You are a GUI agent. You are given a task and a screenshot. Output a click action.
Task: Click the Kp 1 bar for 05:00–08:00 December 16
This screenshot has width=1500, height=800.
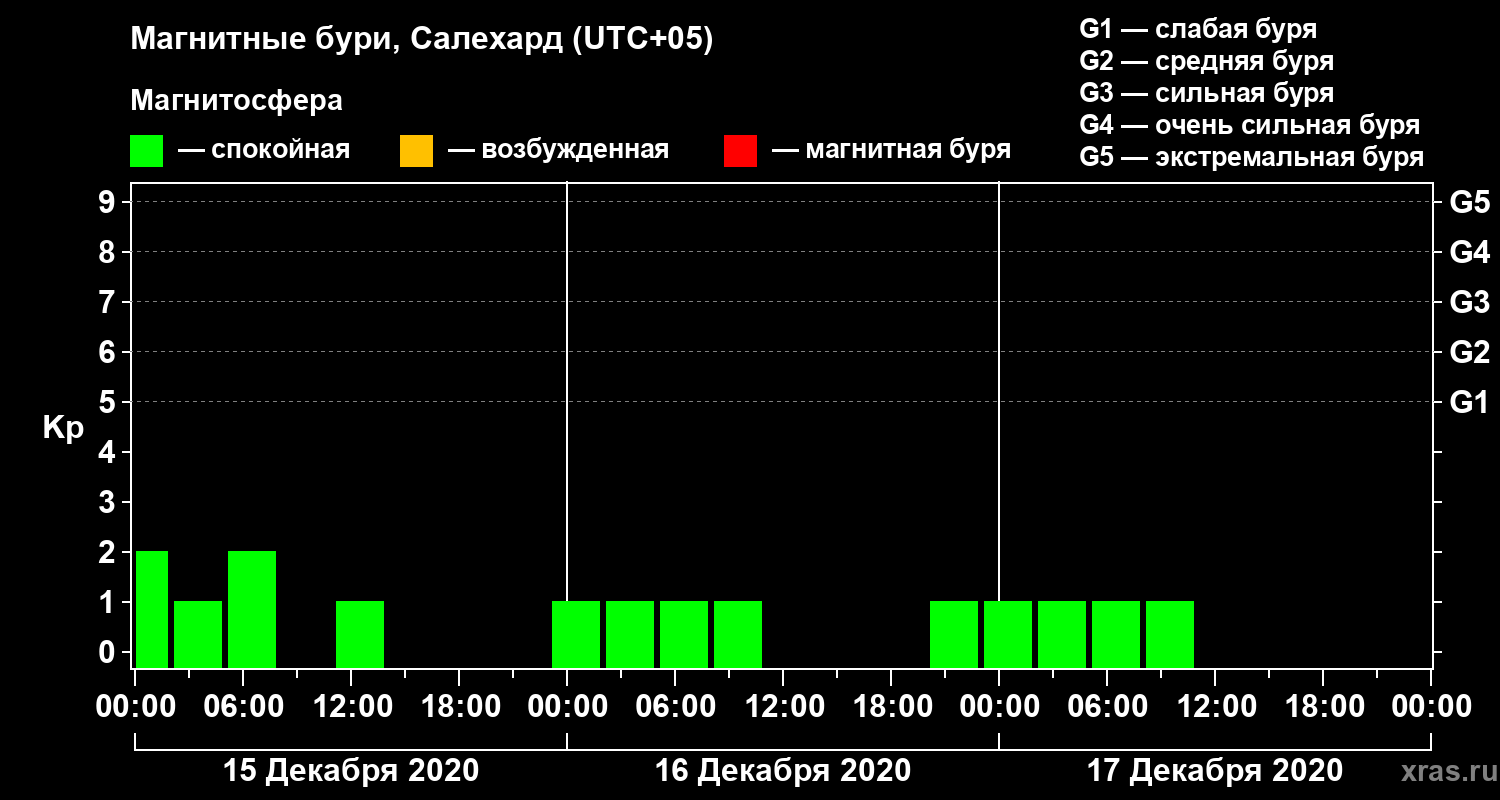coord(684,634)
